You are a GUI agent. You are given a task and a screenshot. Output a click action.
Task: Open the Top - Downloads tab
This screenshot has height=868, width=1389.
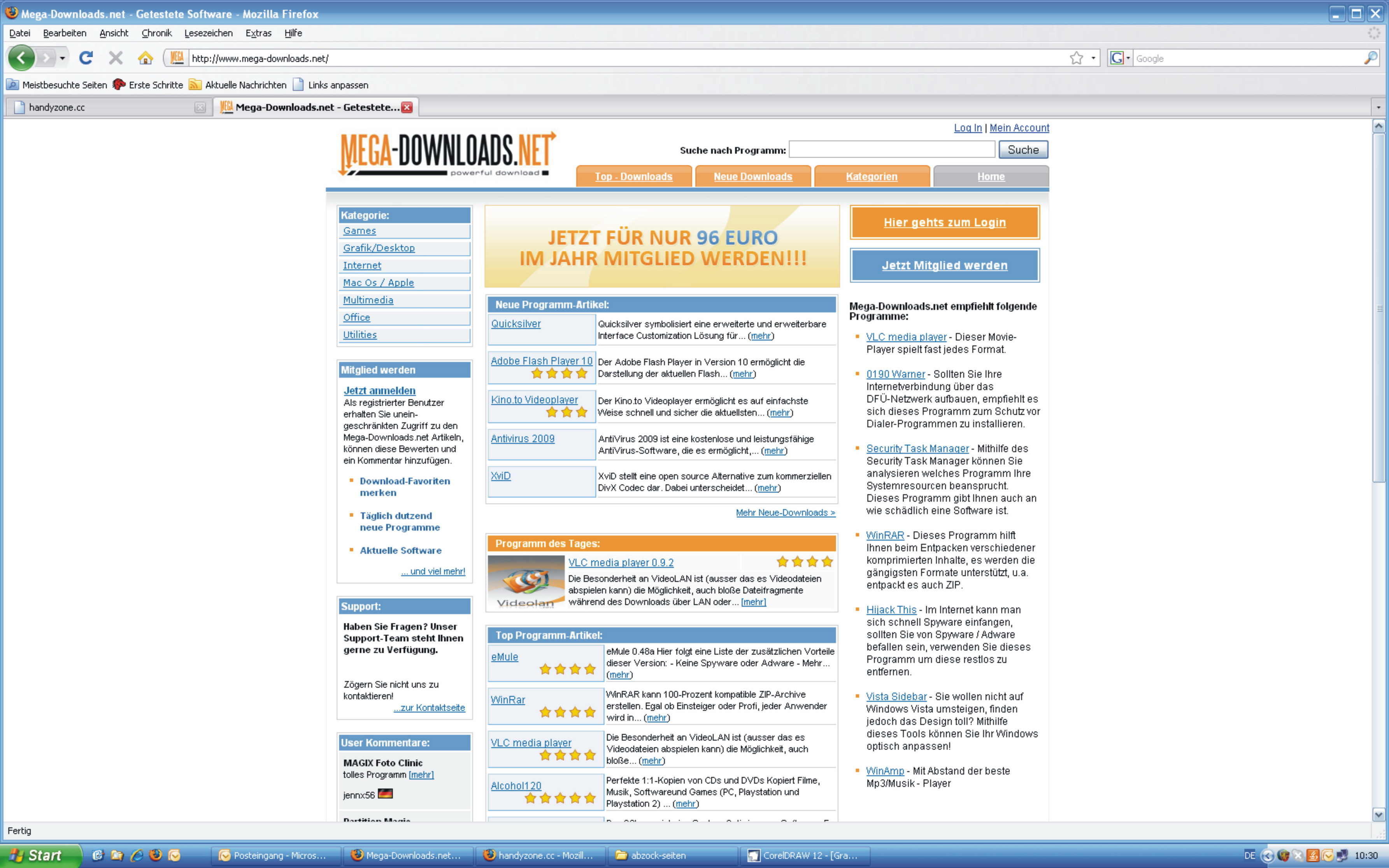click(x=634, y=176)
